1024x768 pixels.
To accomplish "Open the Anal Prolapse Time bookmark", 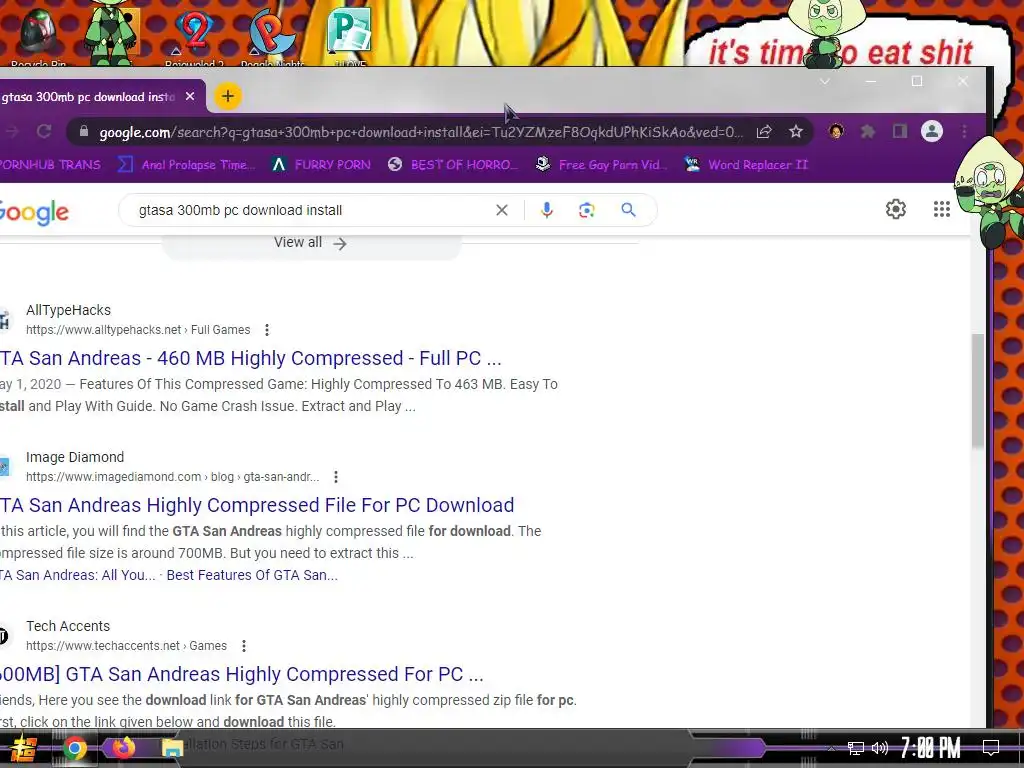I will click(x=187, y=165).
